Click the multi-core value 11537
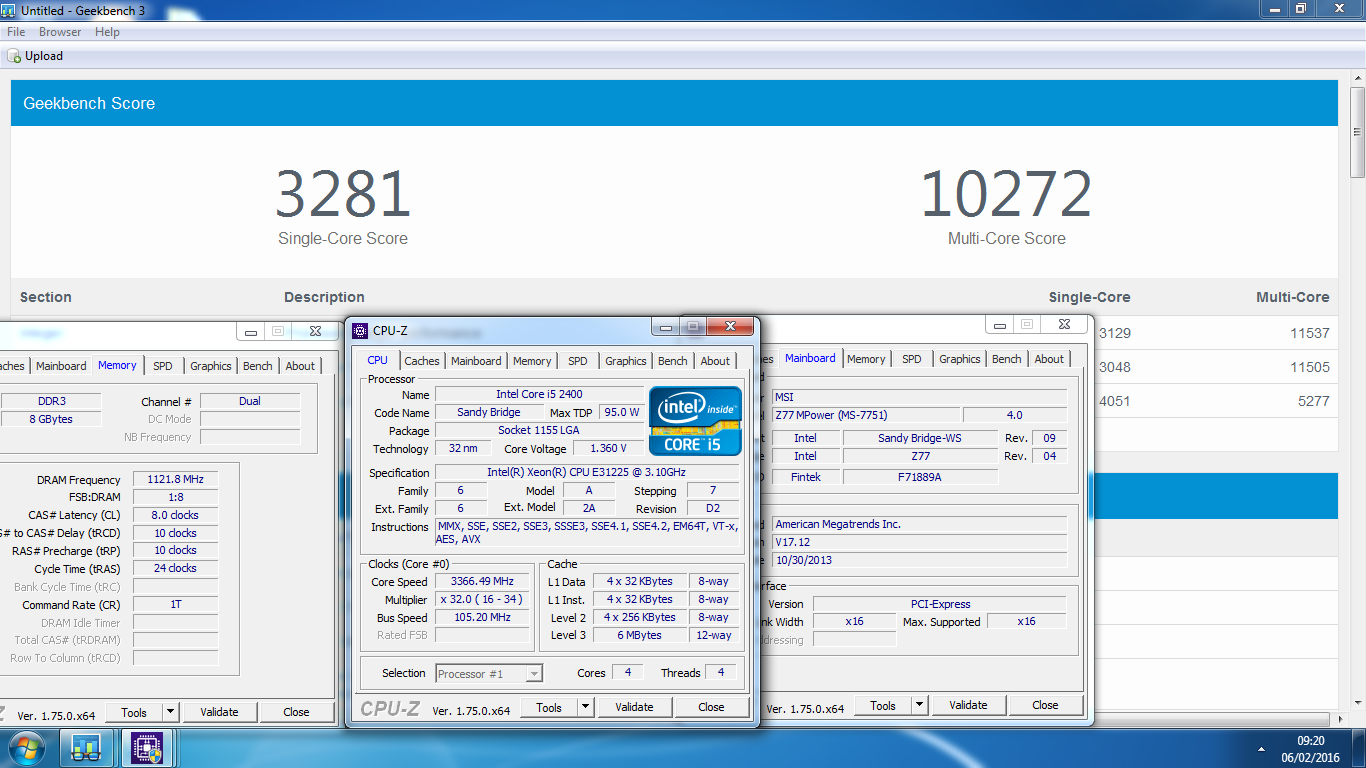This screenshot has height=768, width=1366. [1310, 333]
